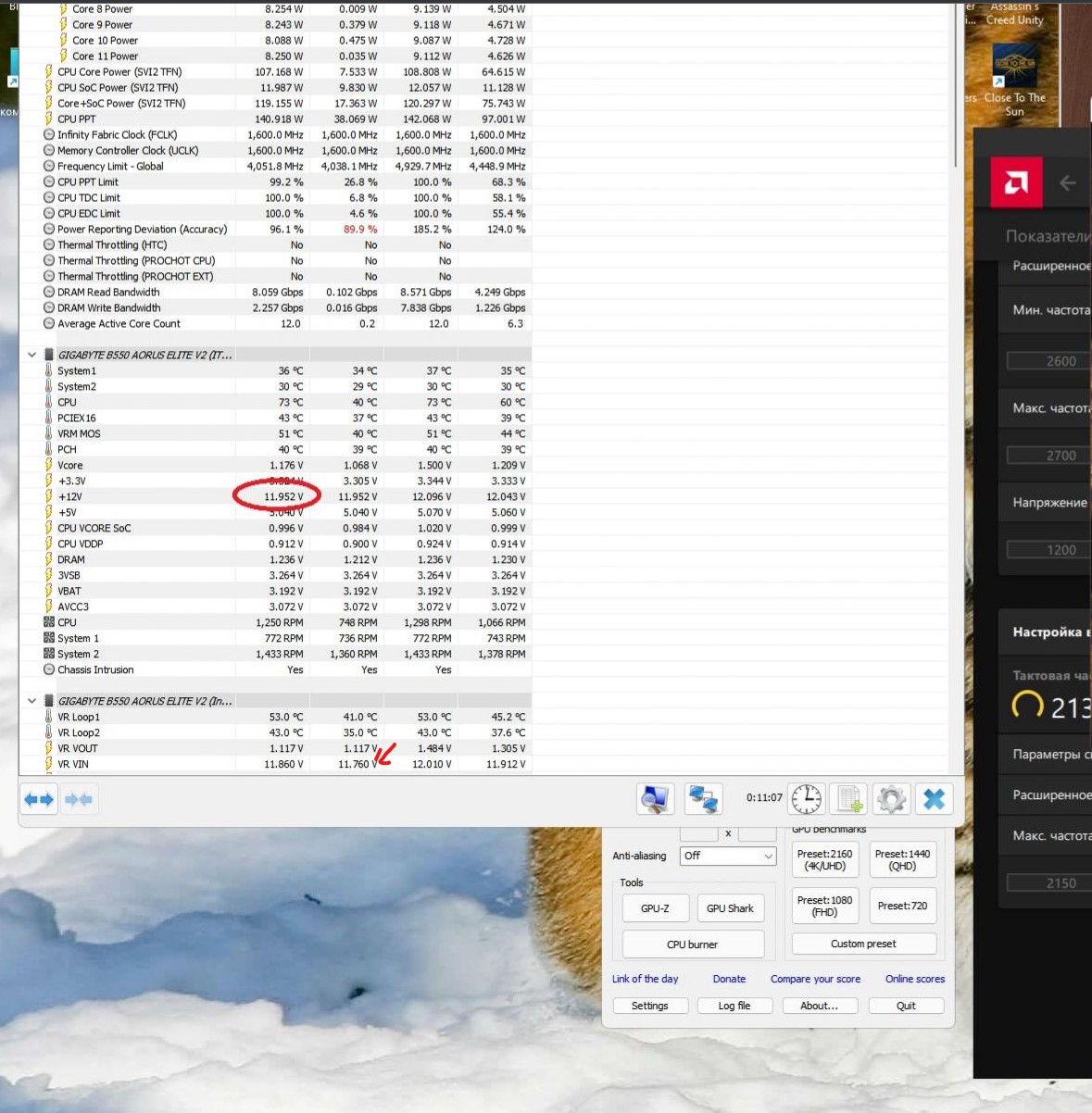
Task: Quit FurMark with the Quit button
Action: 906,1006
